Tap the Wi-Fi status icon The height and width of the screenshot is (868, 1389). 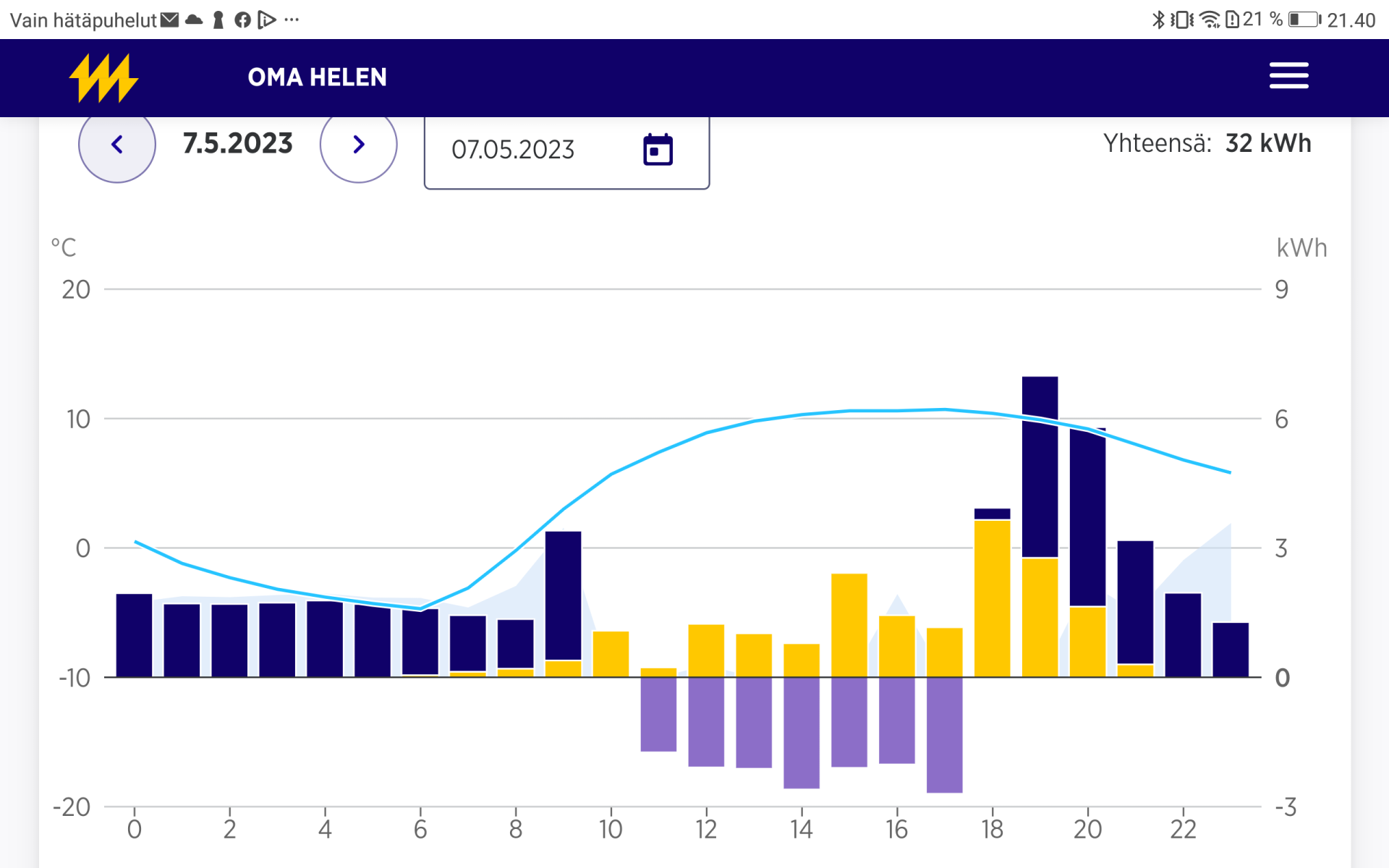pyautogui.click(x=1209, y=20)
